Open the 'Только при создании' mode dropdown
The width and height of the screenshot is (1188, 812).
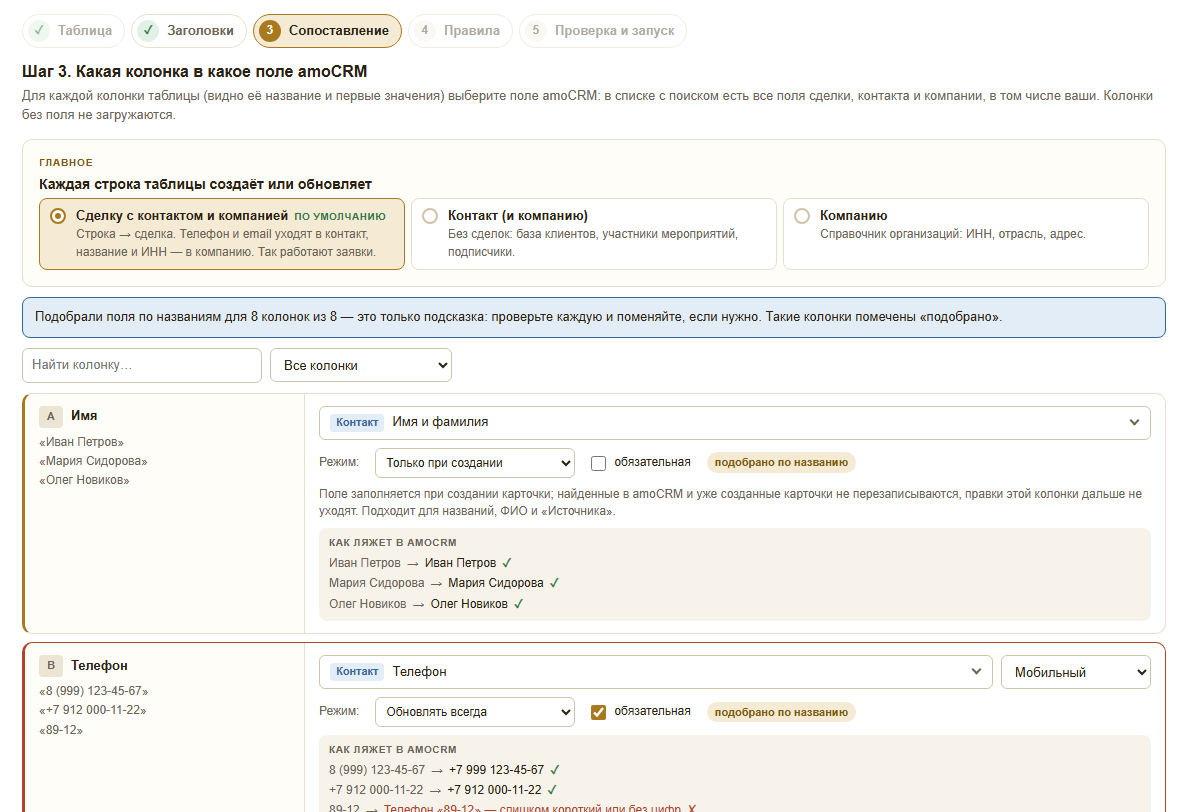tap(475, 463)
